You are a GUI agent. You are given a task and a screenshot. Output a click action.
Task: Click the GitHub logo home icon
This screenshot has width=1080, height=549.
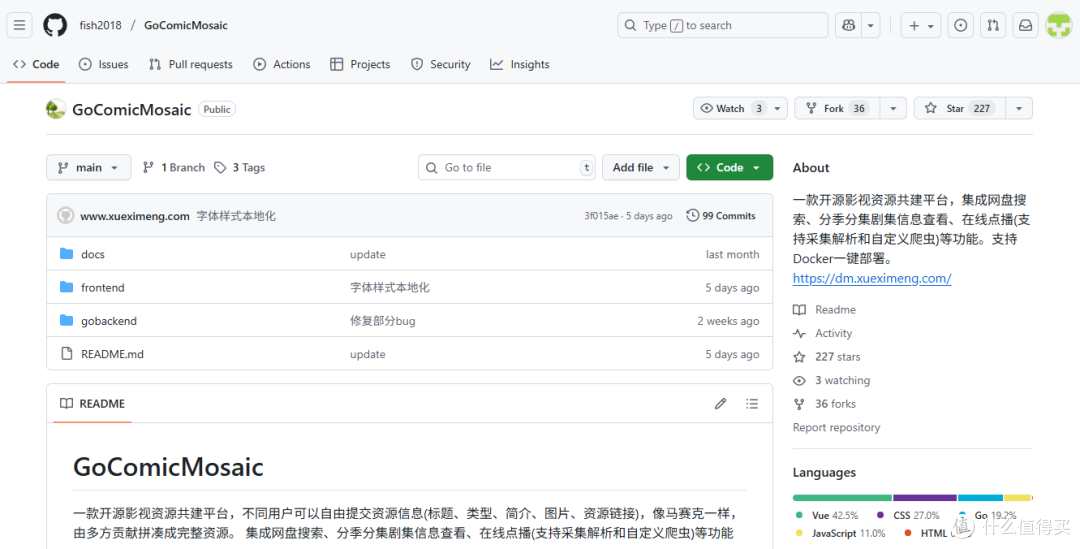tap(55, 25)
